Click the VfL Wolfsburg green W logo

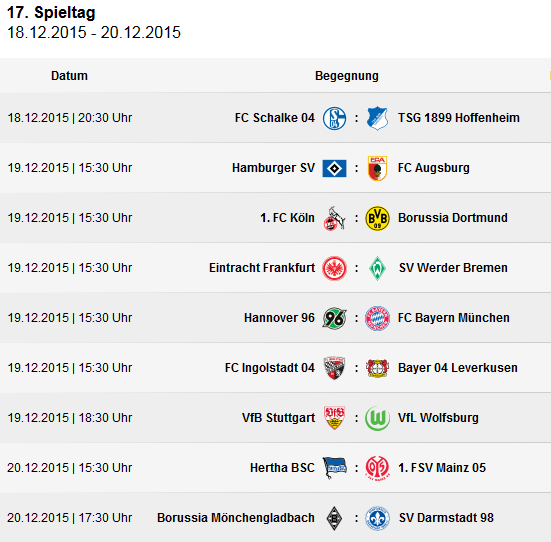(x=377, y=418)
